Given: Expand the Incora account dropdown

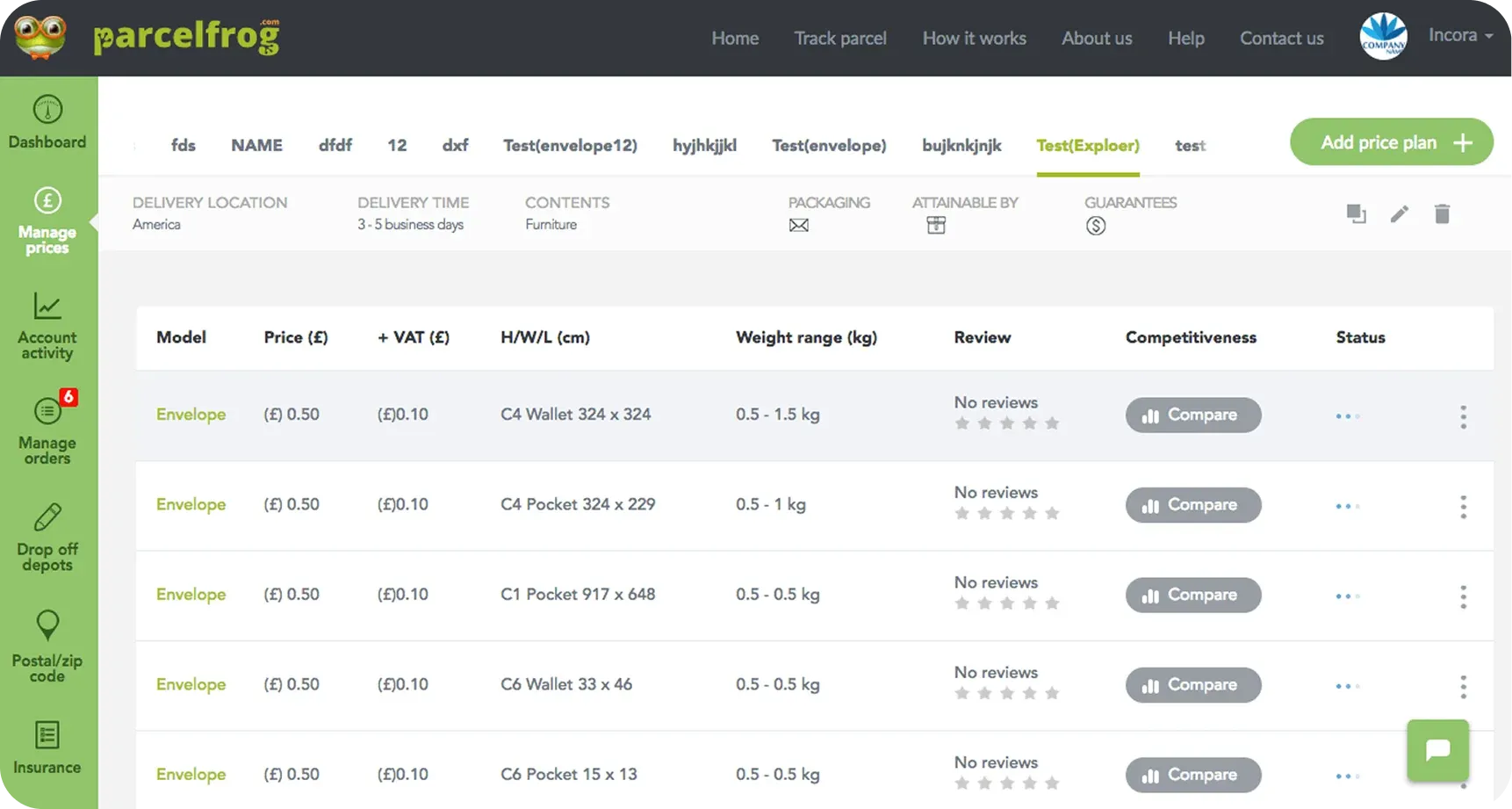Looking at the screenshot, I should coord(1460,36).
